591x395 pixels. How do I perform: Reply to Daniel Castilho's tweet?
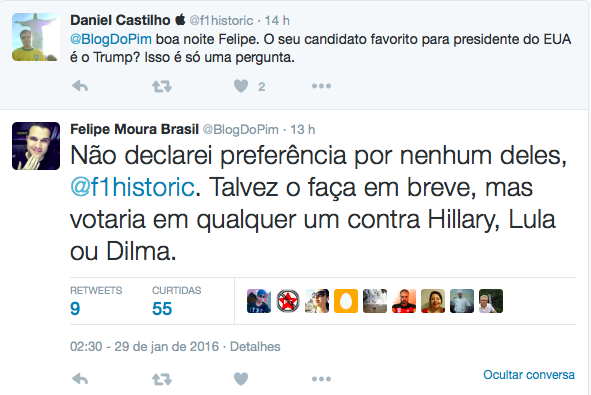[80, 86]
